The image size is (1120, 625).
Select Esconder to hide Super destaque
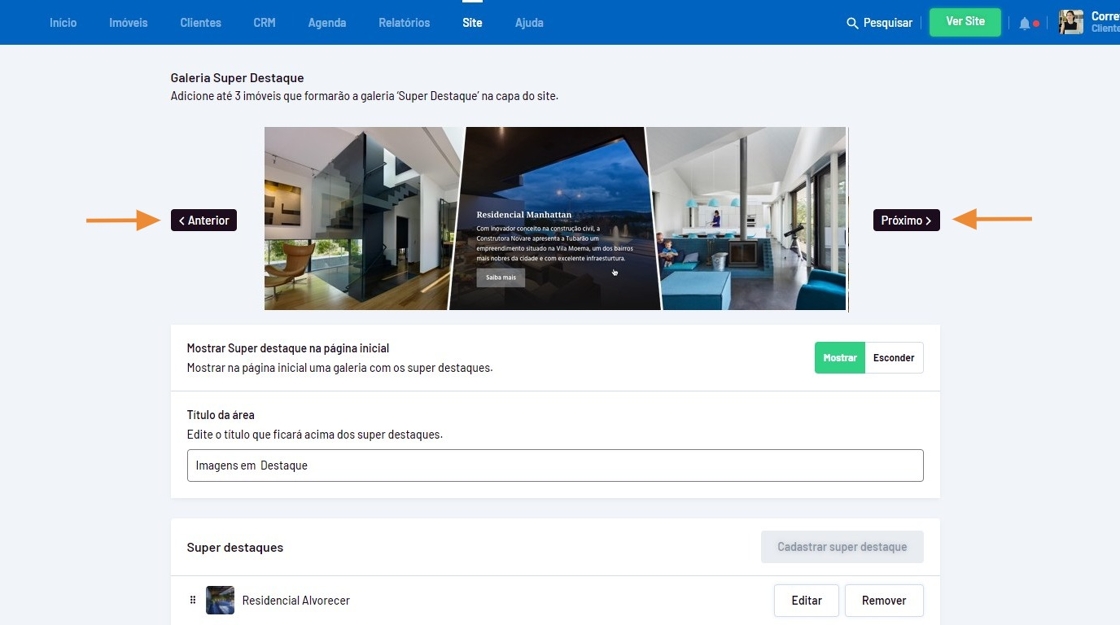[x=893, y=358]
